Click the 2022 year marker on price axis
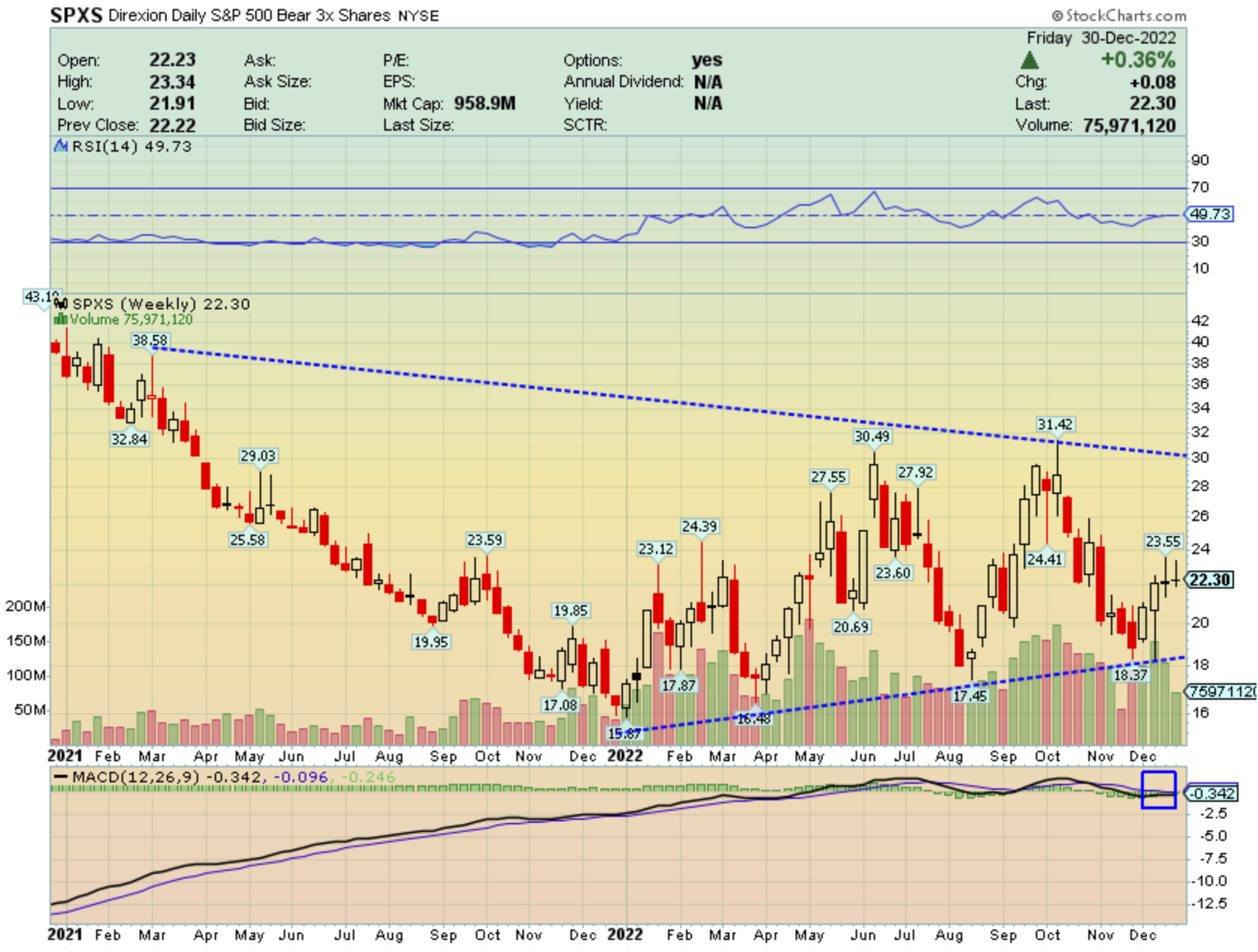1258x952 pixels. (x=625, y=756)
